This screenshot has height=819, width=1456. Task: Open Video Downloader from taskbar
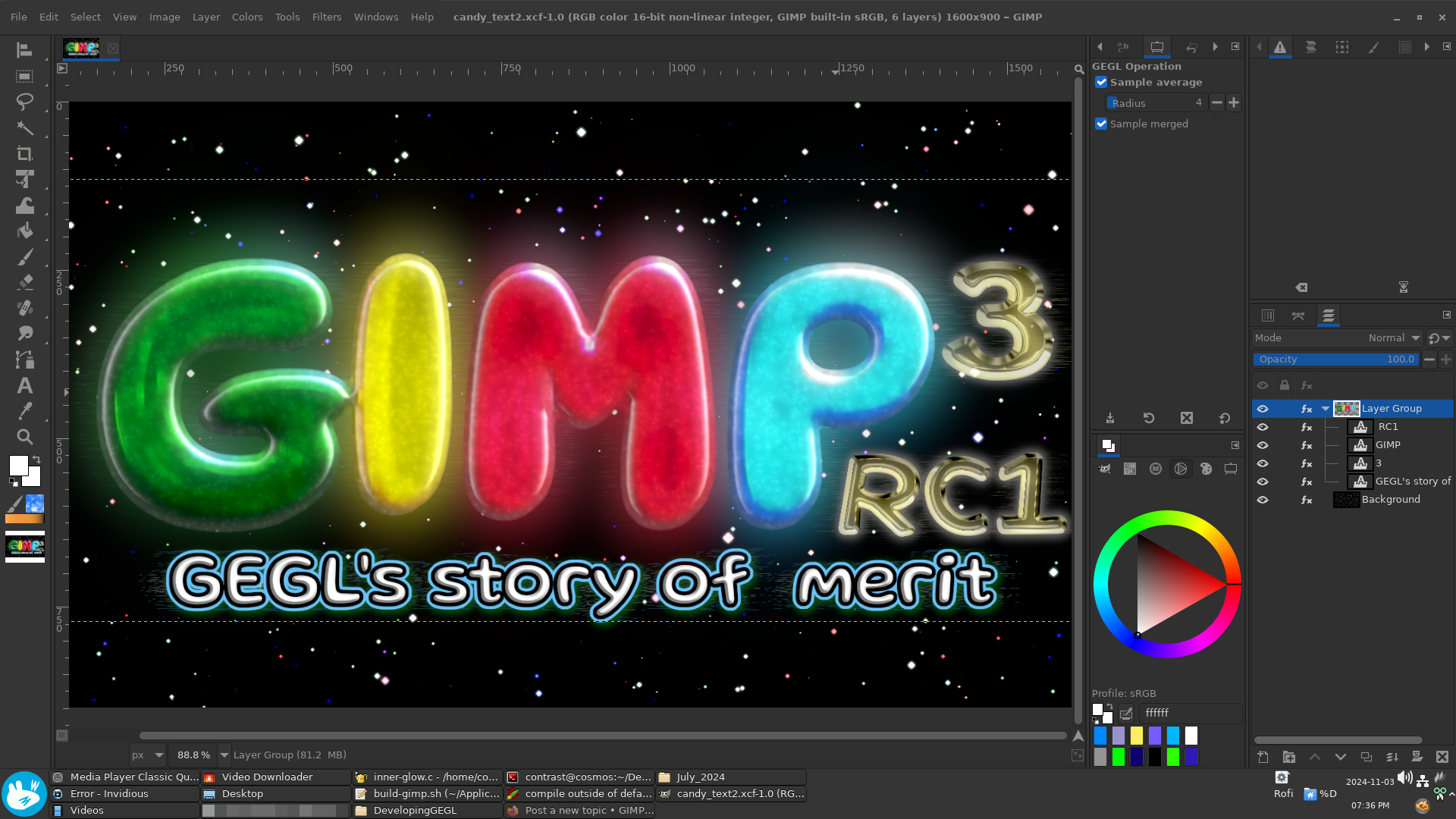[x=275, y=777]
